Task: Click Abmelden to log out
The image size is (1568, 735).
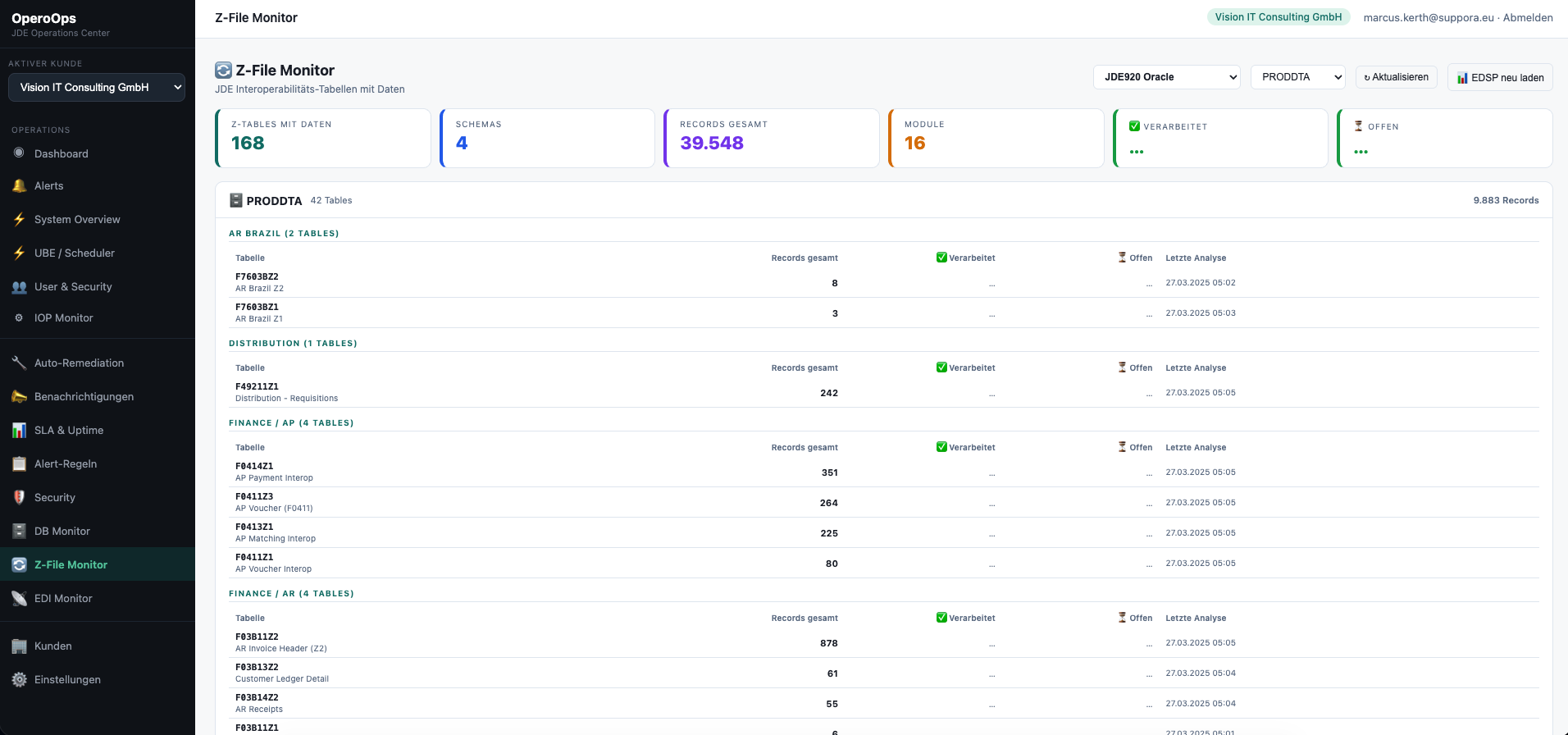Action: click(x=1528, y=17)
